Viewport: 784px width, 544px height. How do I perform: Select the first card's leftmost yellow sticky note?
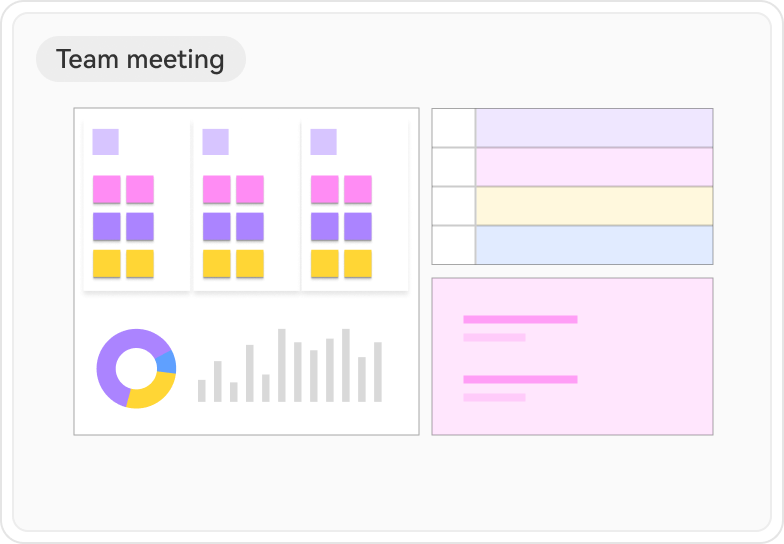click(x=107, y=264)
